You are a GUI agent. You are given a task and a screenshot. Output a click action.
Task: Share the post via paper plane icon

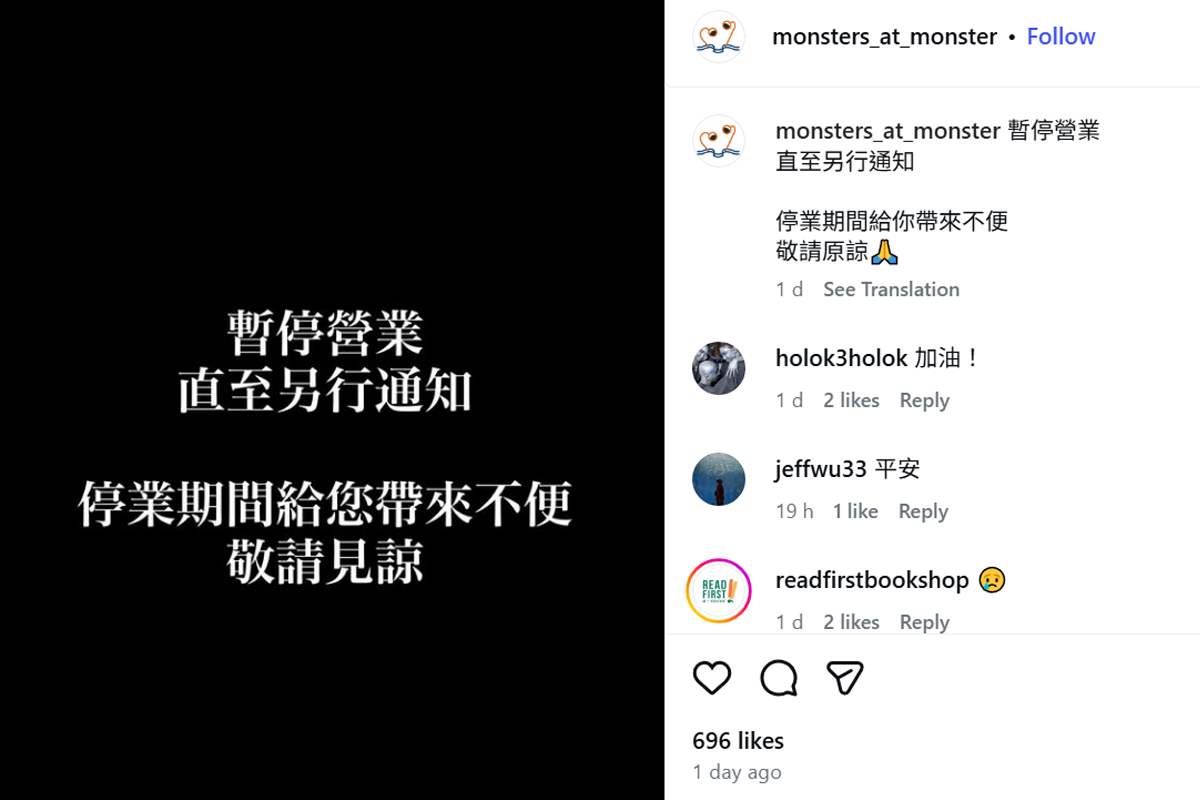(845, 678)
